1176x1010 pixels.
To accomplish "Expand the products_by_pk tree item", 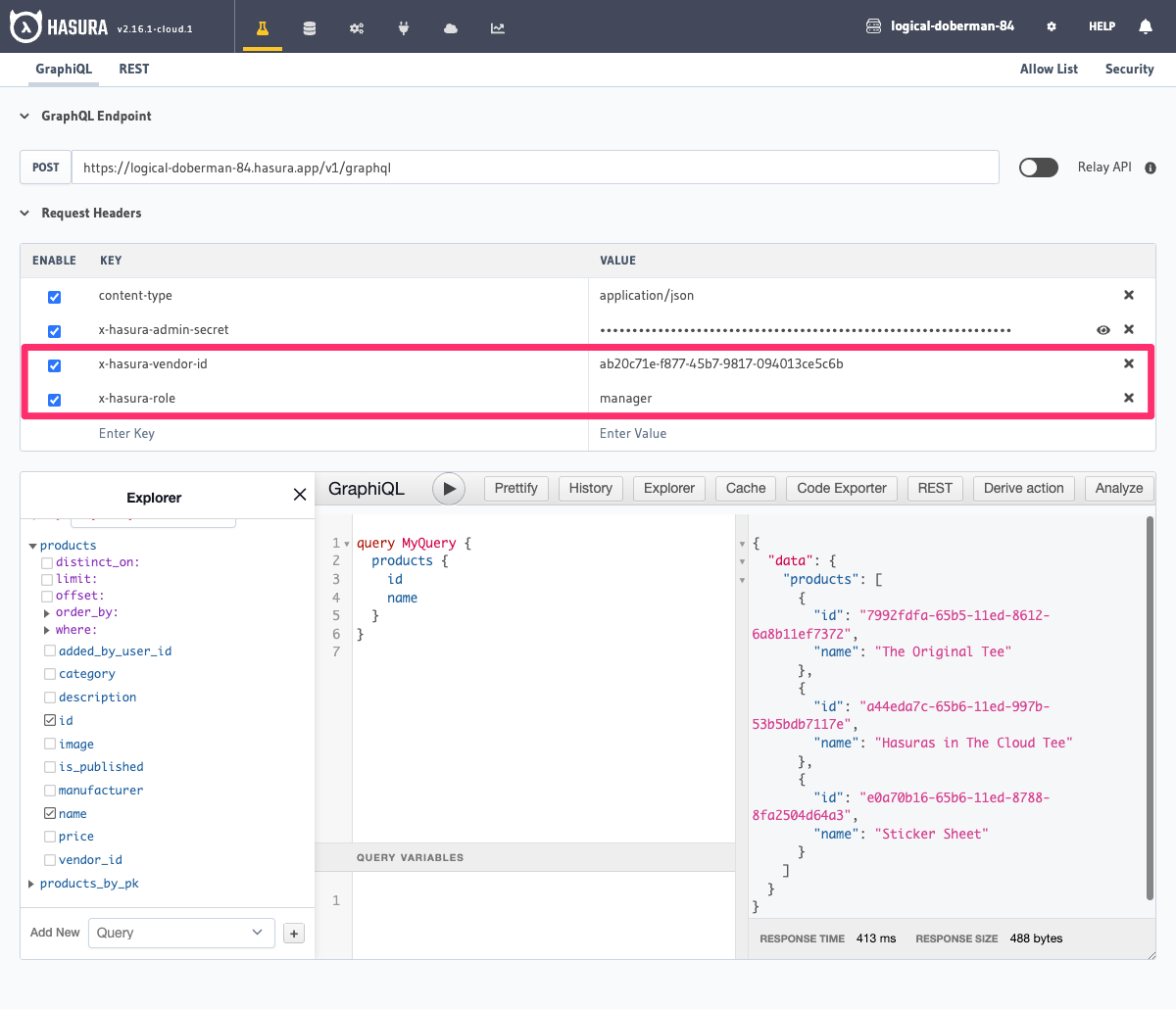I will point(29,883).
